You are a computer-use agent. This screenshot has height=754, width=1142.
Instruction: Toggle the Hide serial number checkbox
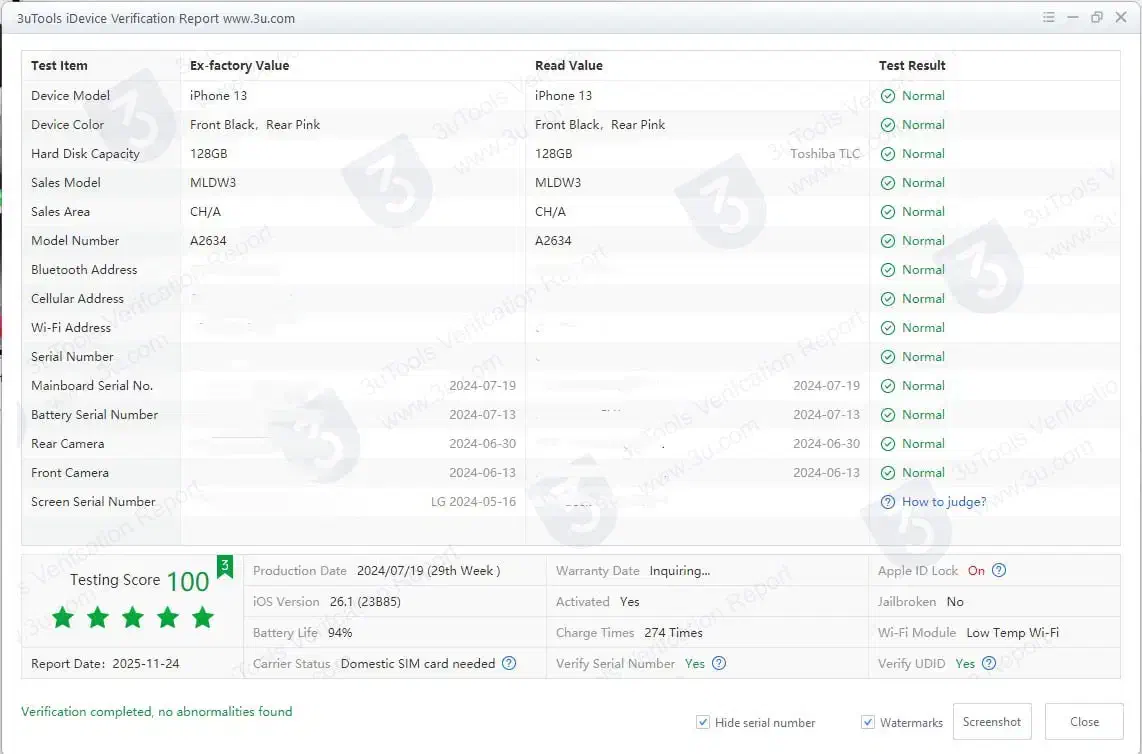tap(704, 722)
